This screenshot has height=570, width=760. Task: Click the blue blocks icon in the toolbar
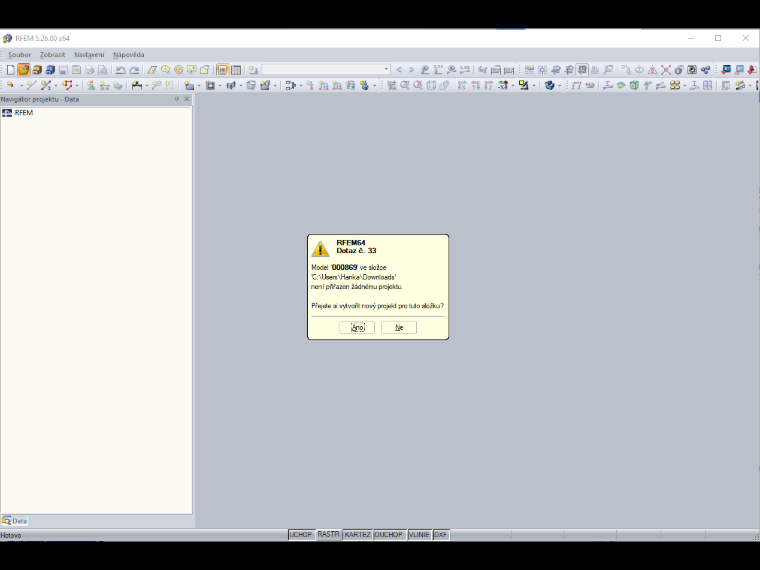tap(50, 70)
